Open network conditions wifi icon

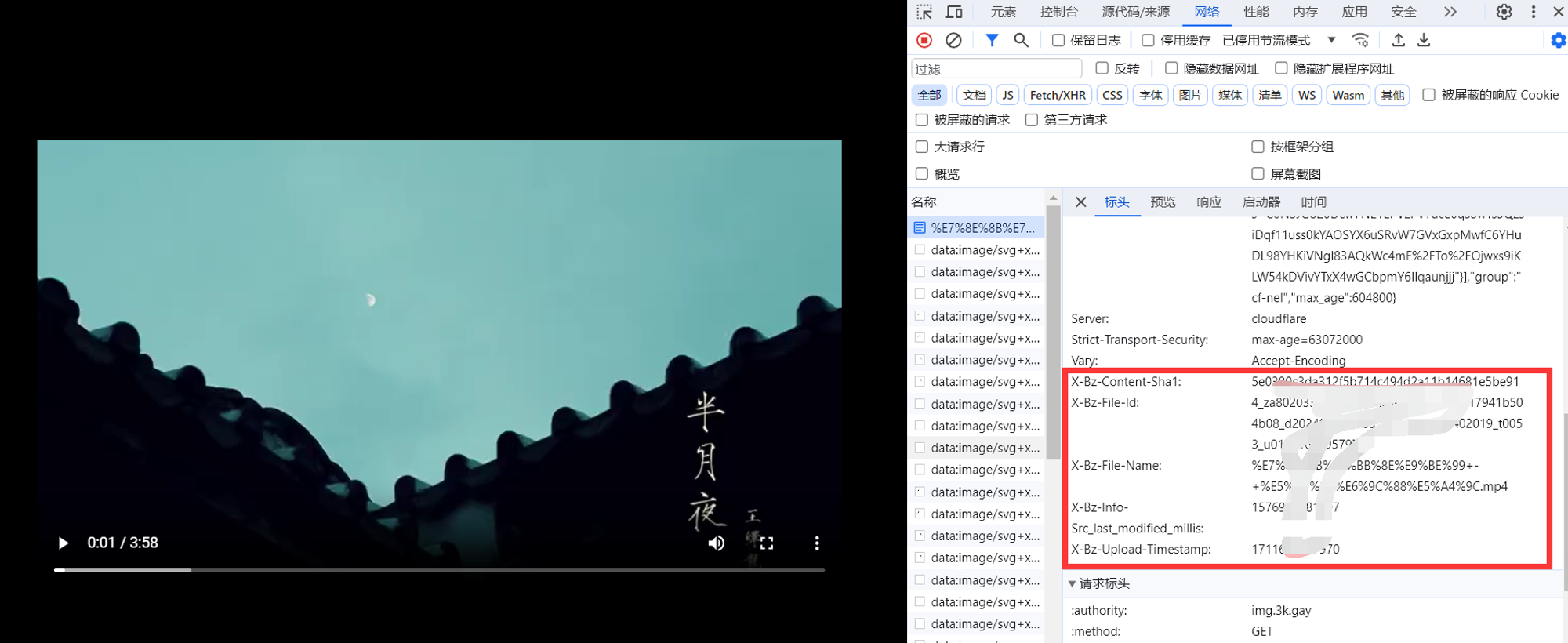point(1361,40)
